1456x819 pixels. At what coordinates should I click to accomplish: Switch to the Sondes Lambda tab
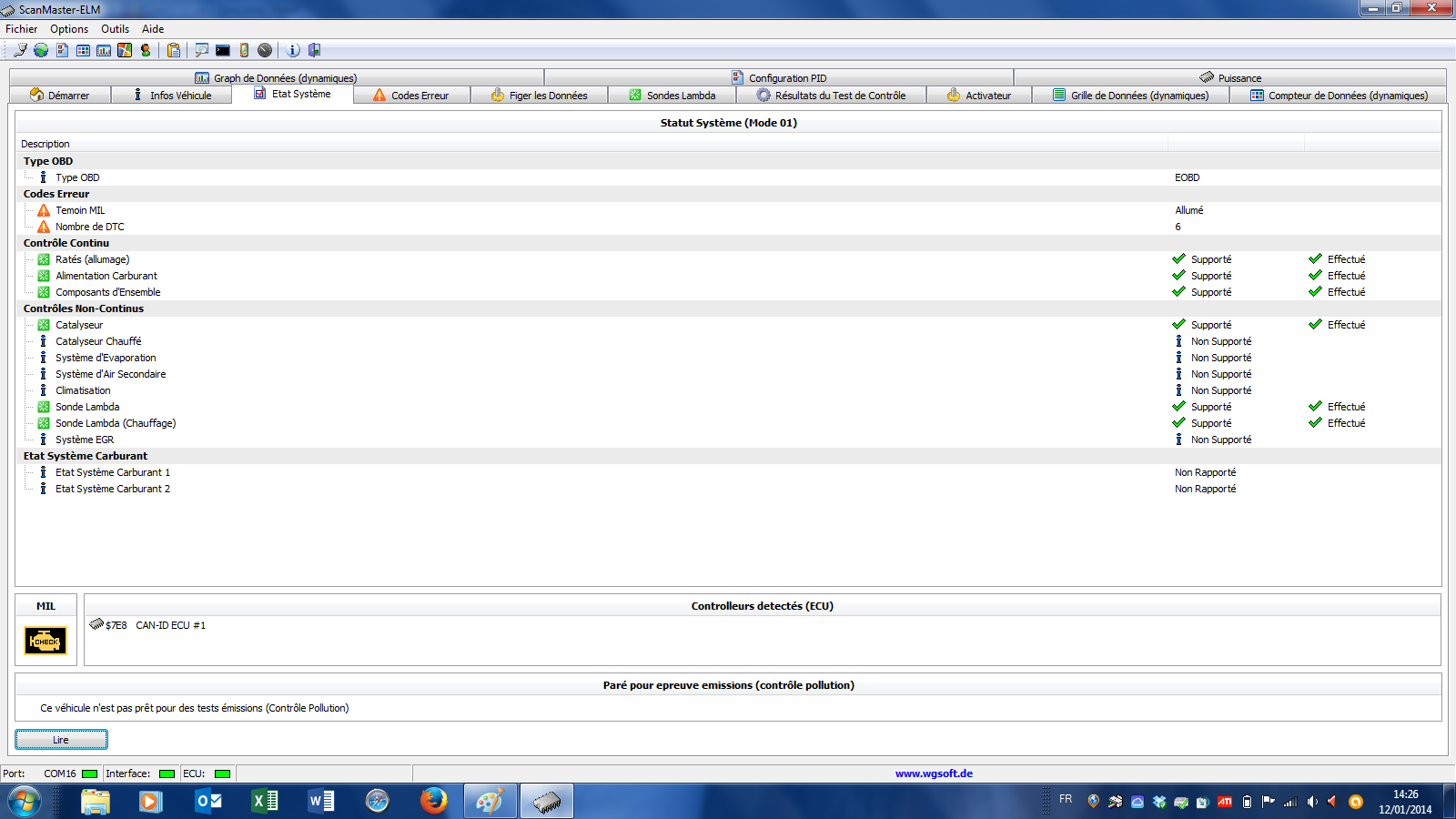tap(672, 96)
